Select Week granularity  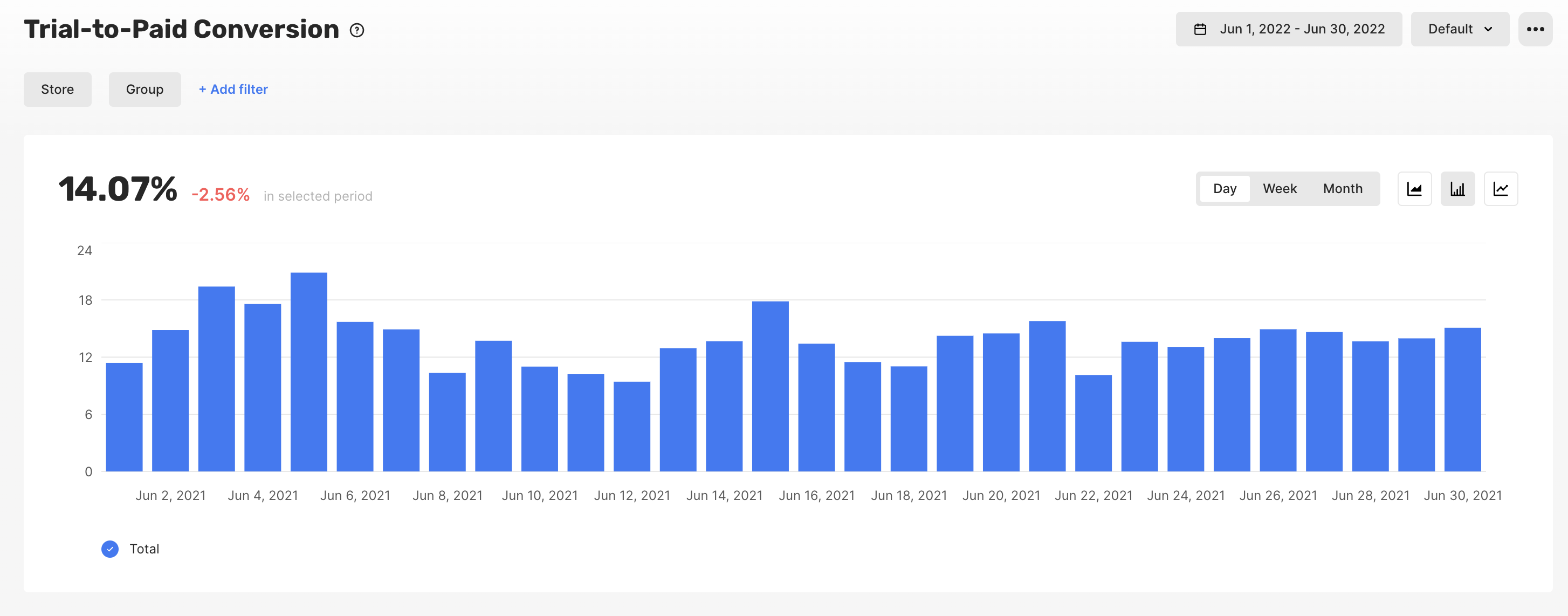[x=1280, y=189]
